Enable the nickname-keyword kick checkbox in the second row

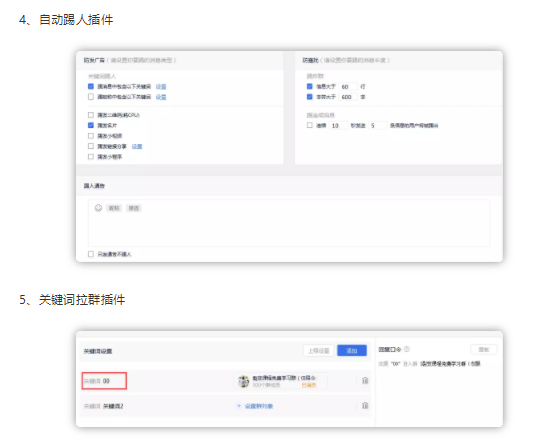[x=91, y=97]
